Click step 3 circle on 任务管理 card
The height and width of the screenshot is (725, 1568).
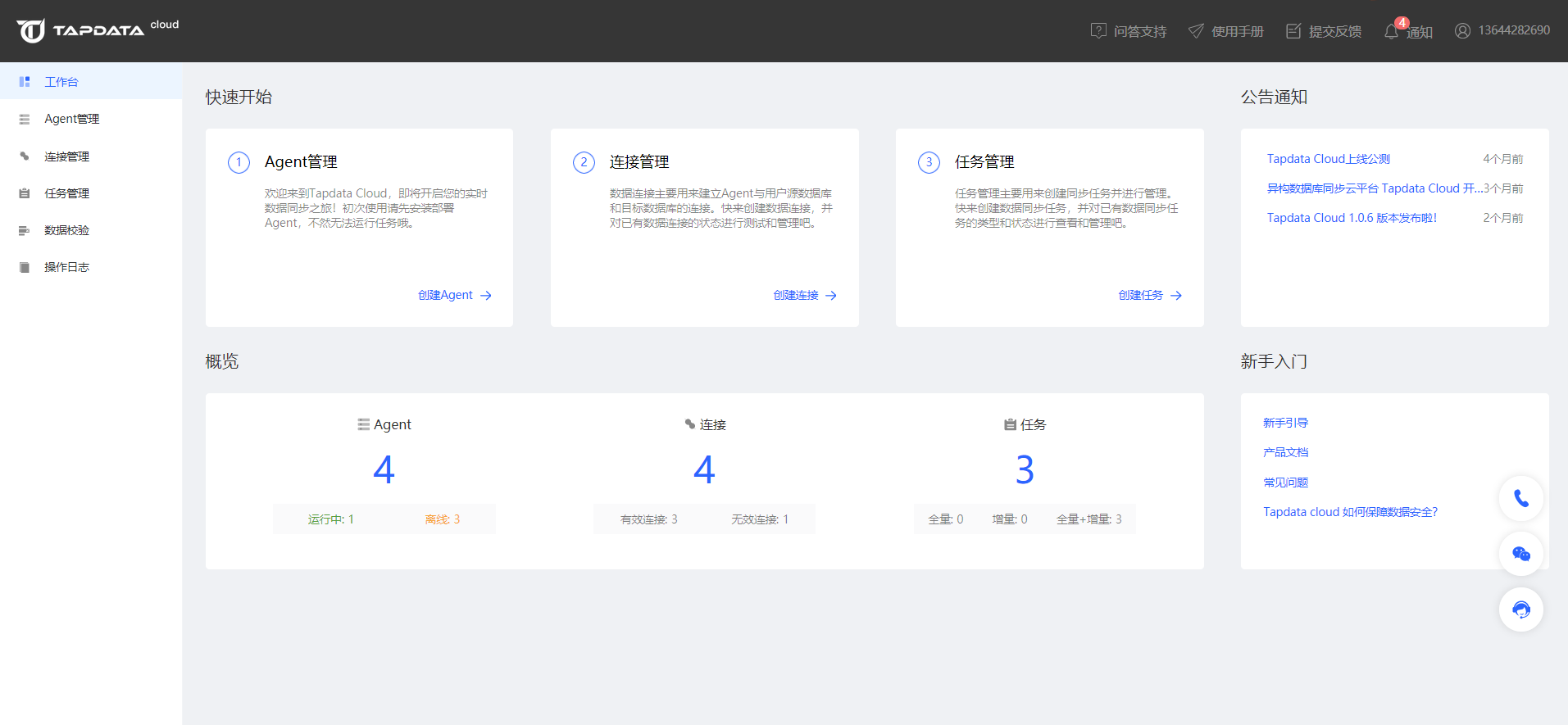pos(929,162)
